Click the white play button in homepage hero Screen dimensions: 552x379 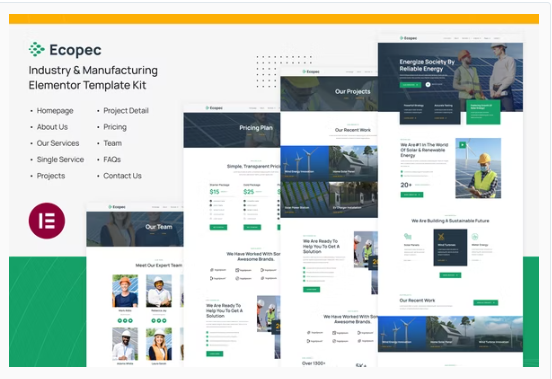428,84
